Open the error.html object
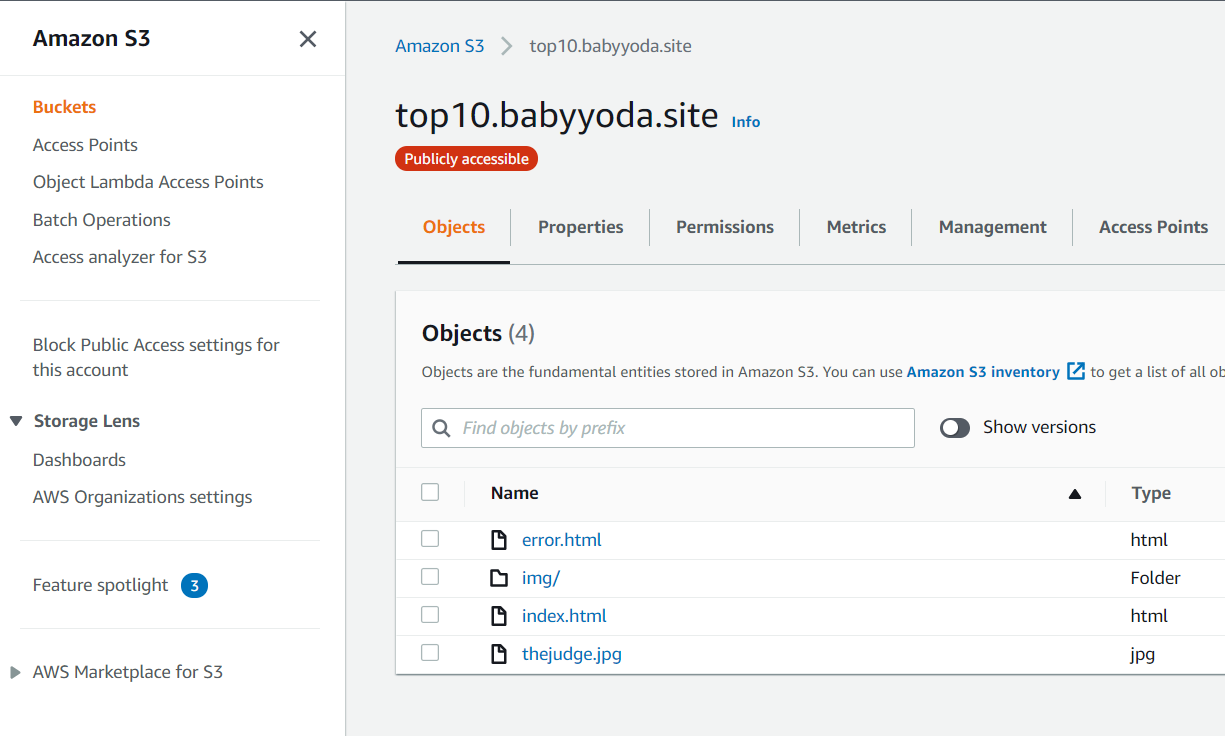The width and height of the screenshot is (1225, 736). point(562,540)
